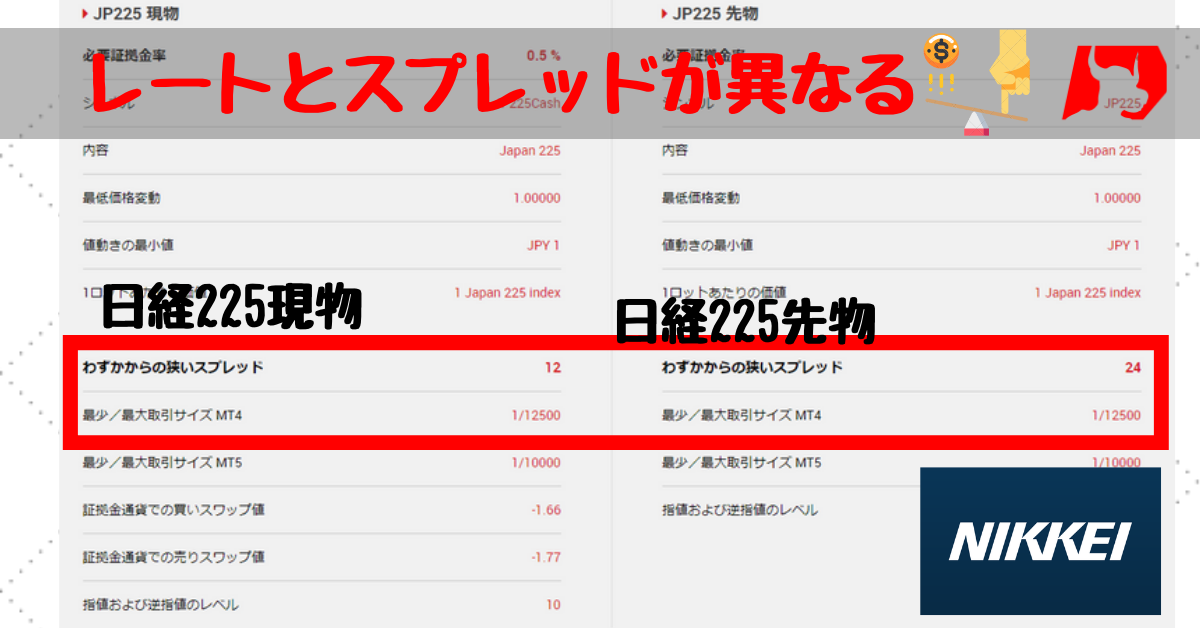Click the sell swap value -1.77
The height and width of the screenshot is (628, 1200).
pyautogui.click(x=546, y=557)
